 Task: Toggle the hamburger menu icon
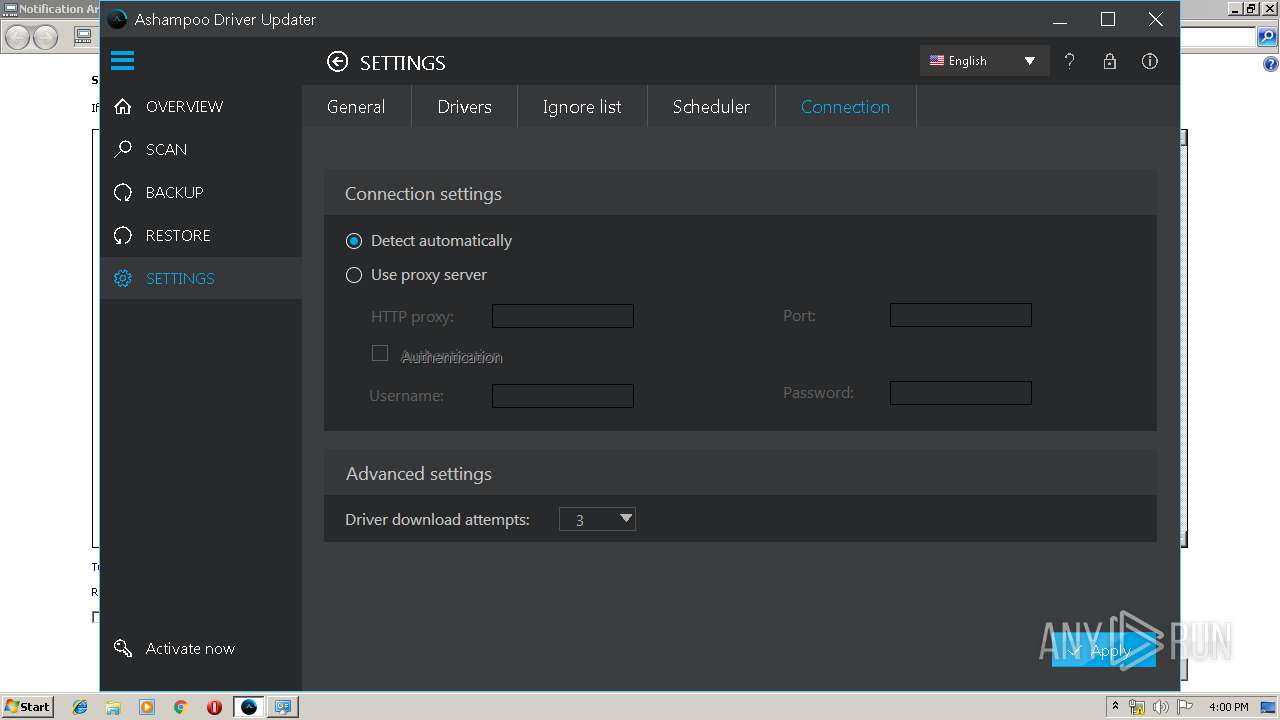click(x=122, y=61)
